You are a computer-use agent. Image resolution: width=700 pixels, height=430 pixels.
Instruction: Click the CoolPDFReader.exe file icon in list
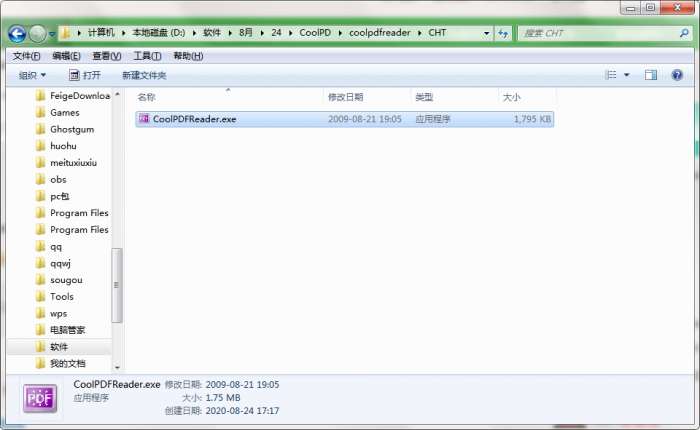[x=144, y=119]
